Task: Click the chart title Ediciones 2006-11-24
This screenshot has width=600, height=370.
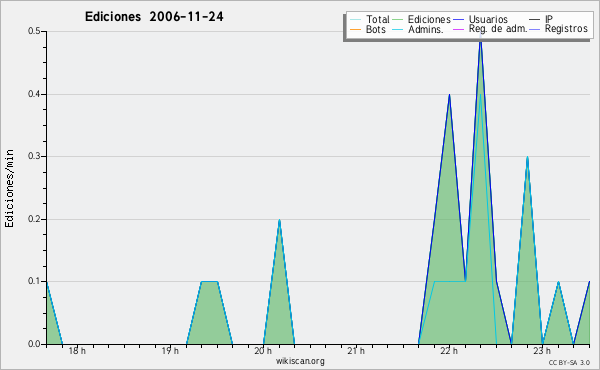Action: (x=154, y=17)
